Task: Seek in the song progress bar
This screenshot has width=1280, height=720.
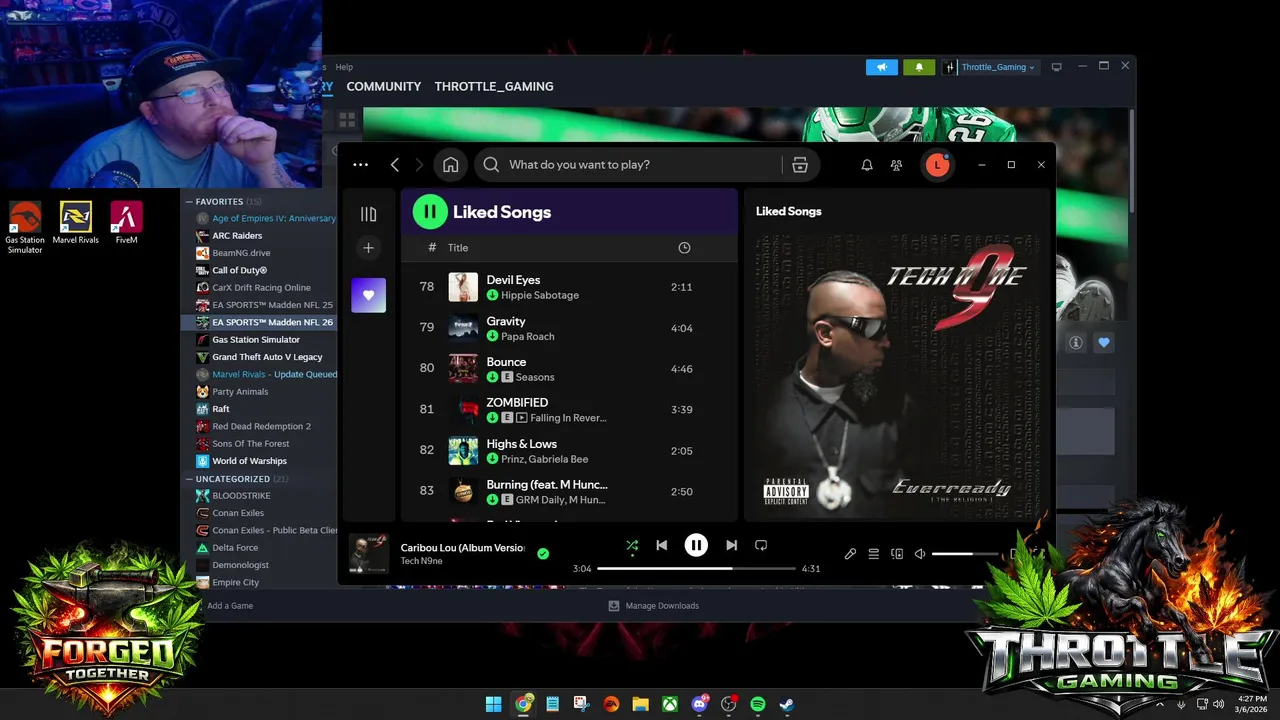Action: click(696, 568)
